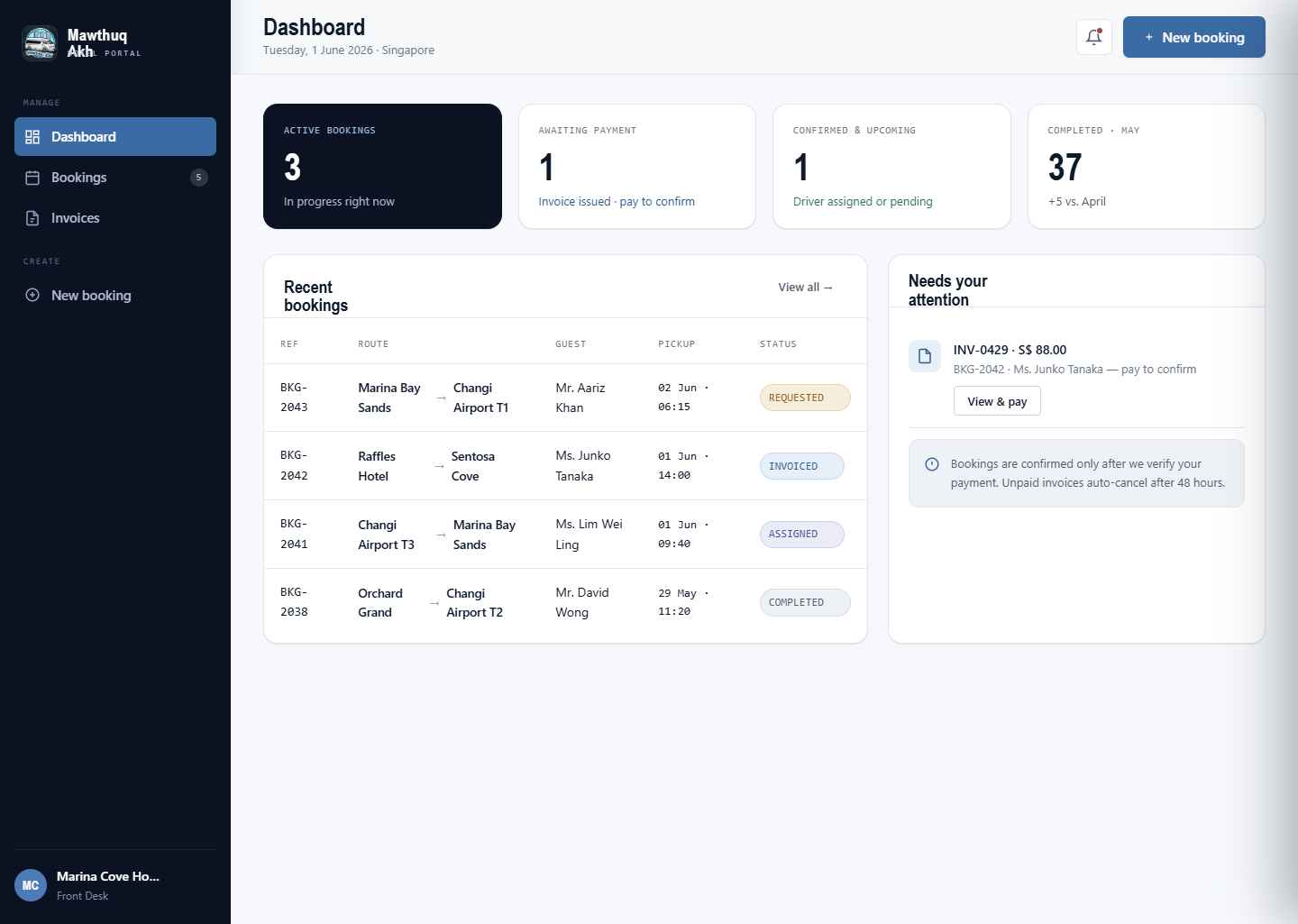Click the STATUS column header
Viewport: 1298px width, 924px height.
tap(778, 344)
